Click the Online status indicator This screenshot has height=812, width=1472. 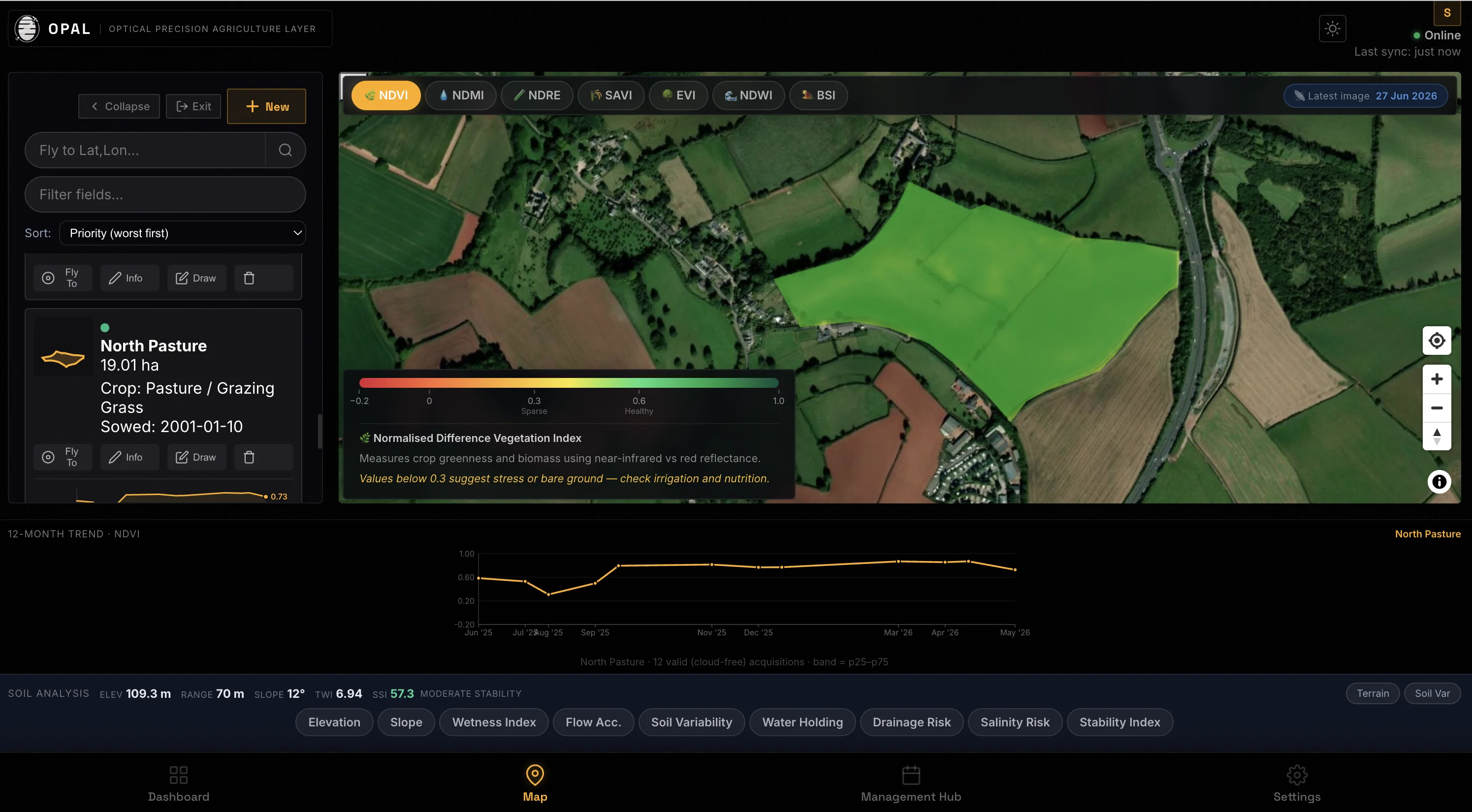tap(1437, 35)
